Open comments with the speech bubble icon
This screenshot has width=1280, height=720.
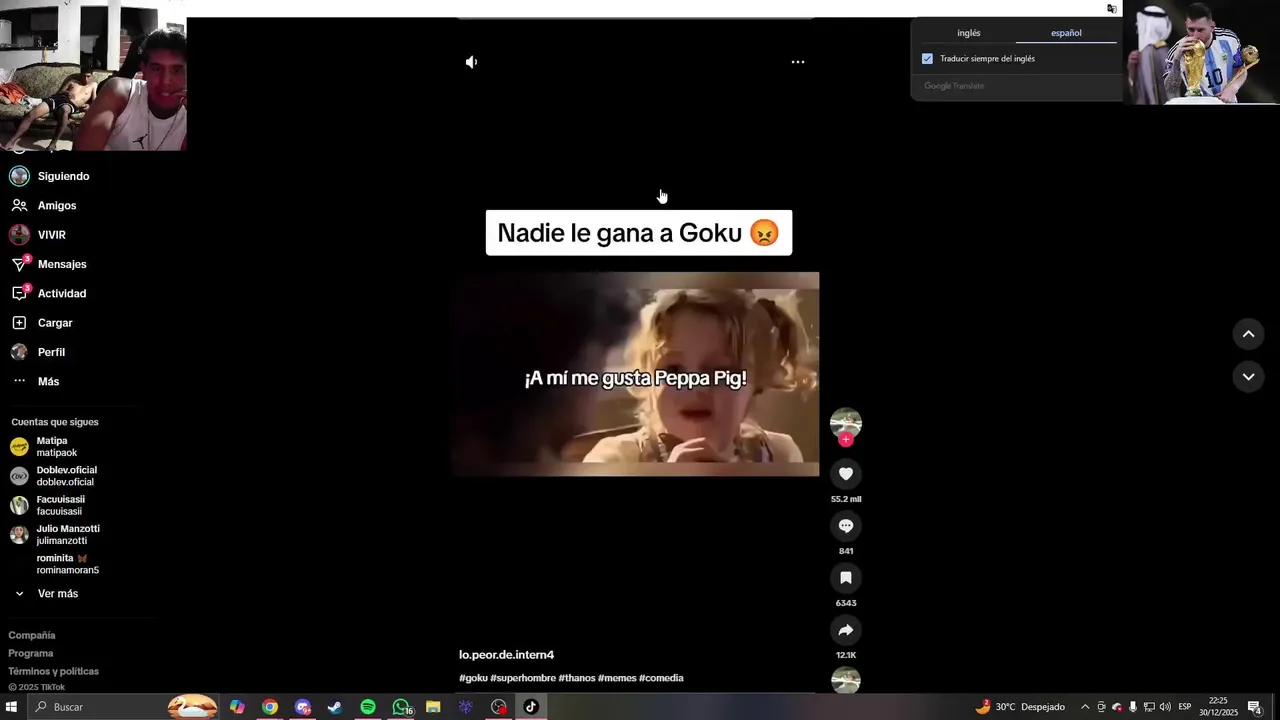846,526
